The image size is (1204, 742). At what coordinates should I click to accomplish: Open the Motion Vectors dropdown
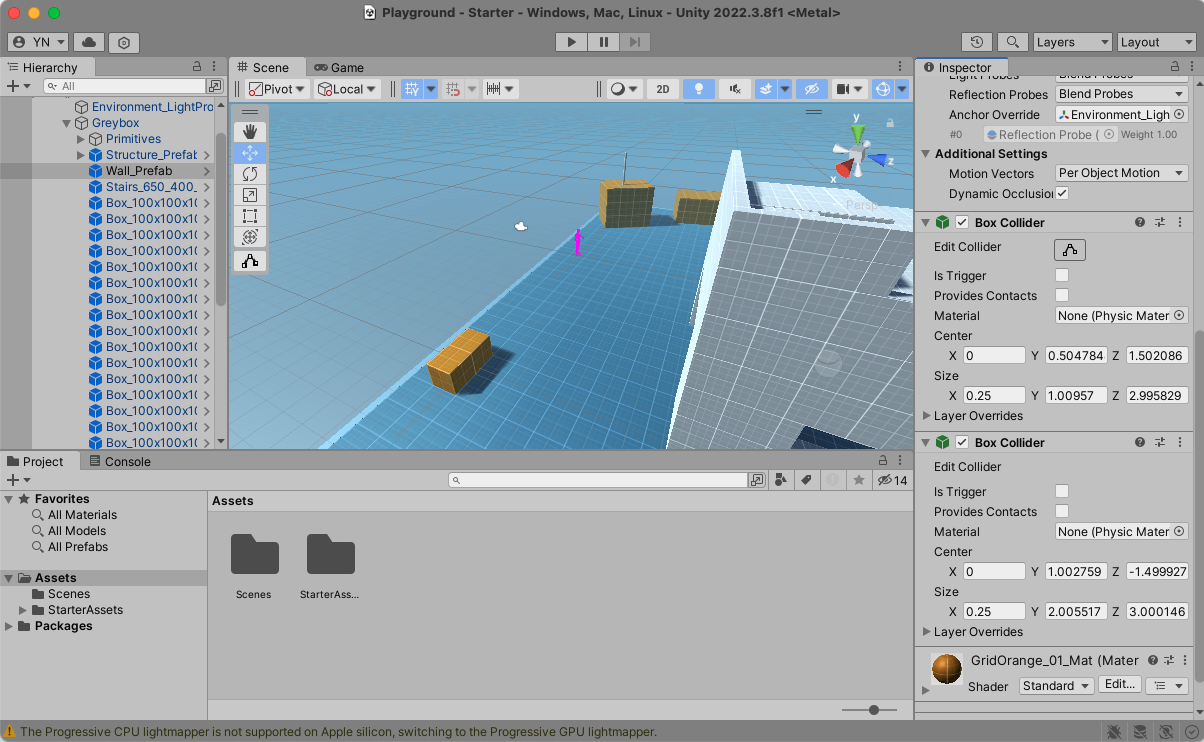[x=1121, y=173]
